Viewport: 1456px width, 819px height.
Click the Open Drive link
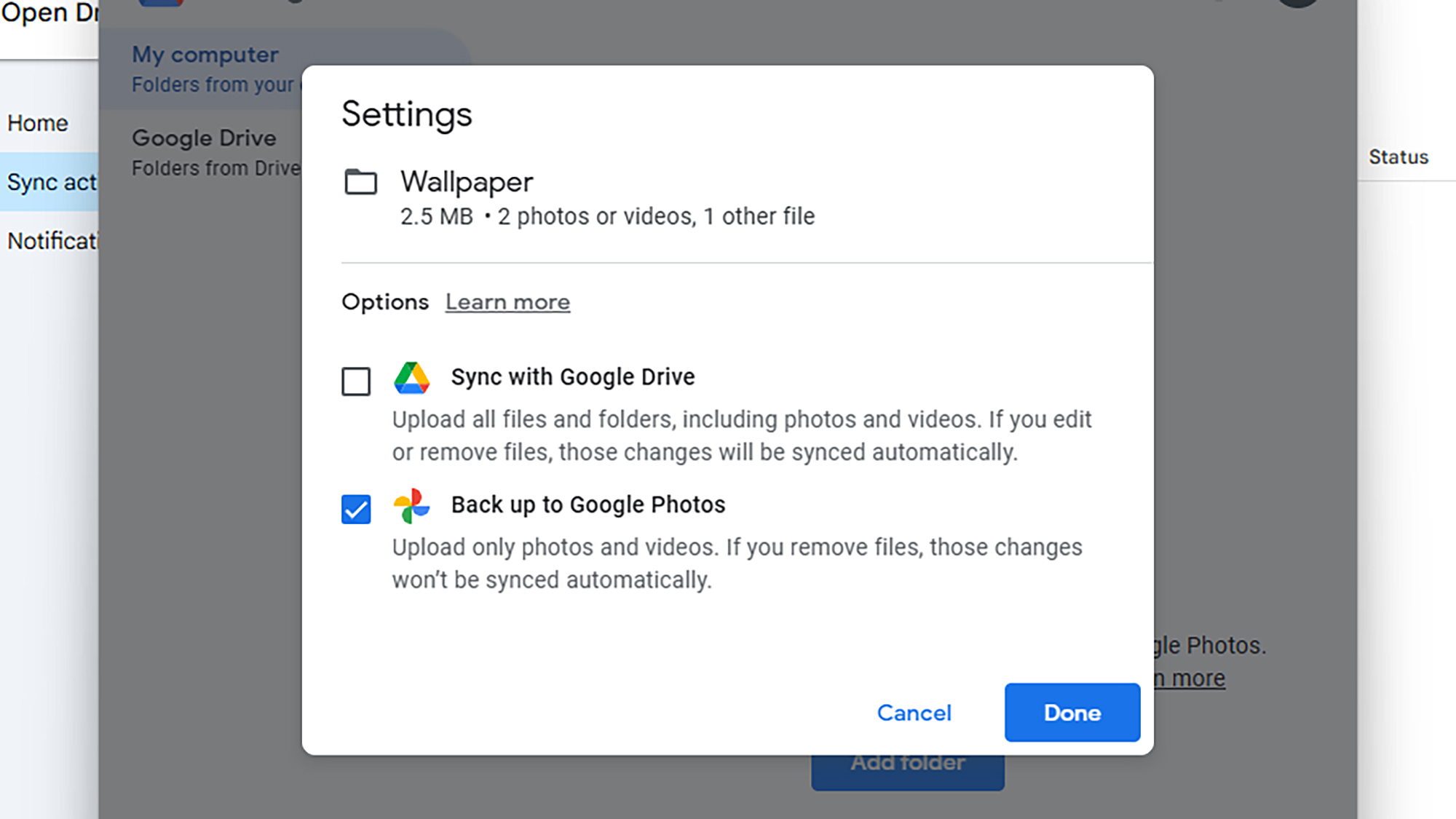(x=49, y=13)
